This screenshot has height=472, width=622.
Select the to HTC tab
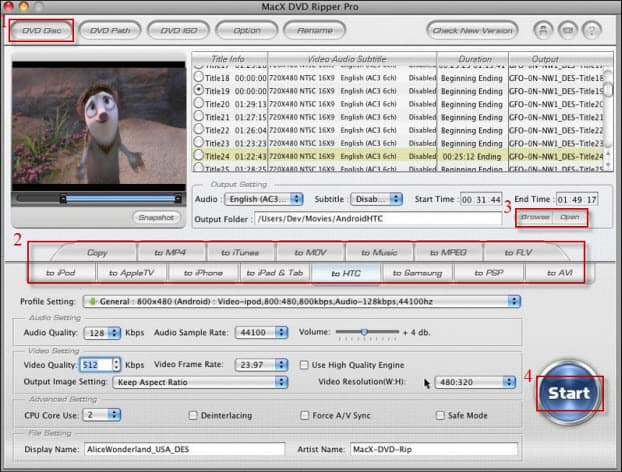point(346,273)
